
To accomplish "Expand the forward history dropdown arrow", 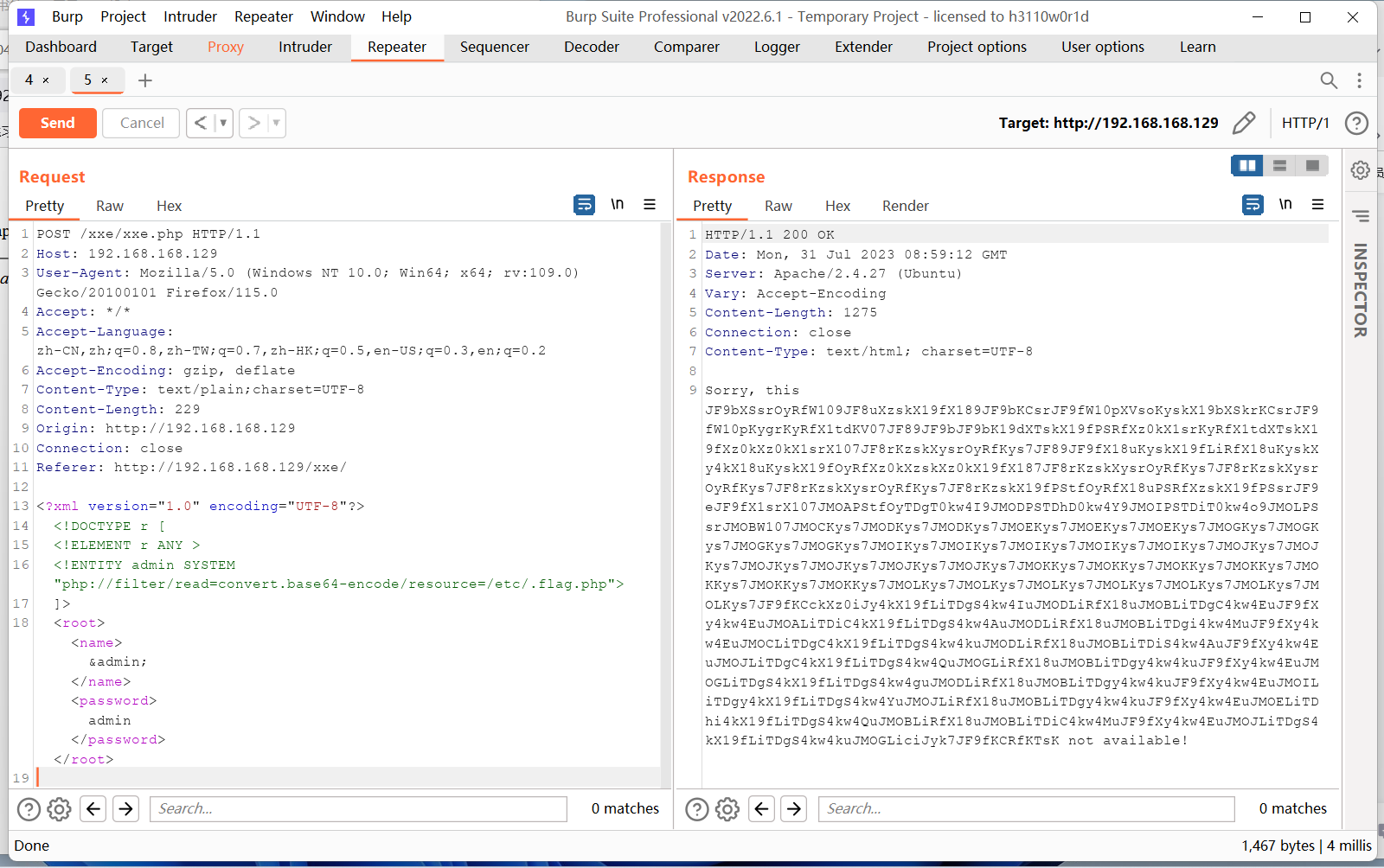I will tap(276, 123).
